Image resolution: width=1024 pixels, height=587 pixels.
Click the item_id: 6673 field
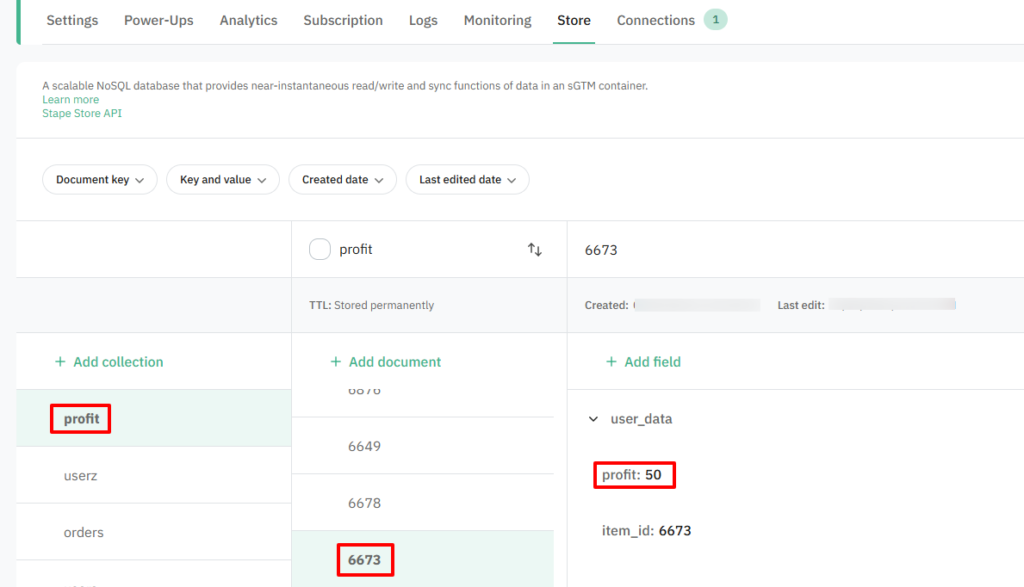[647, 531]
